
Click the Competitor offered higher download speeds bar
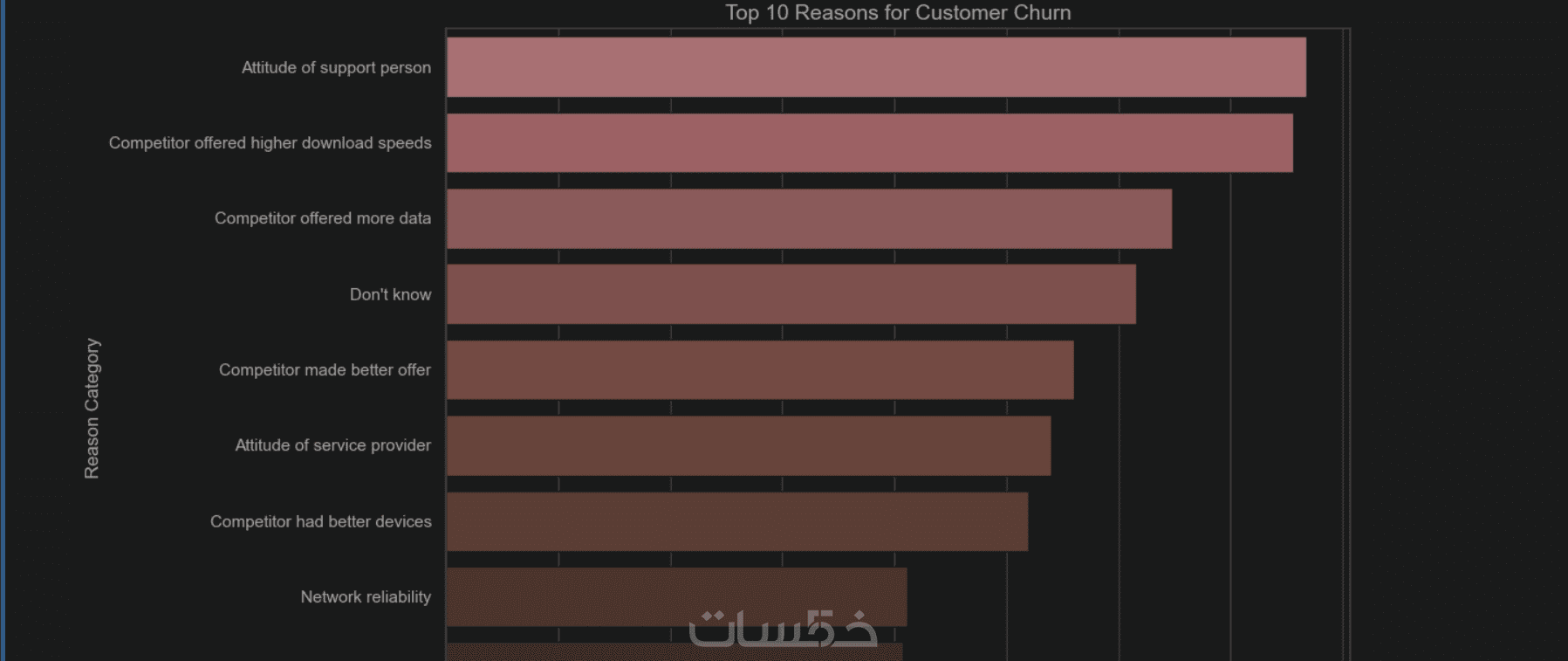pos(869,143)
